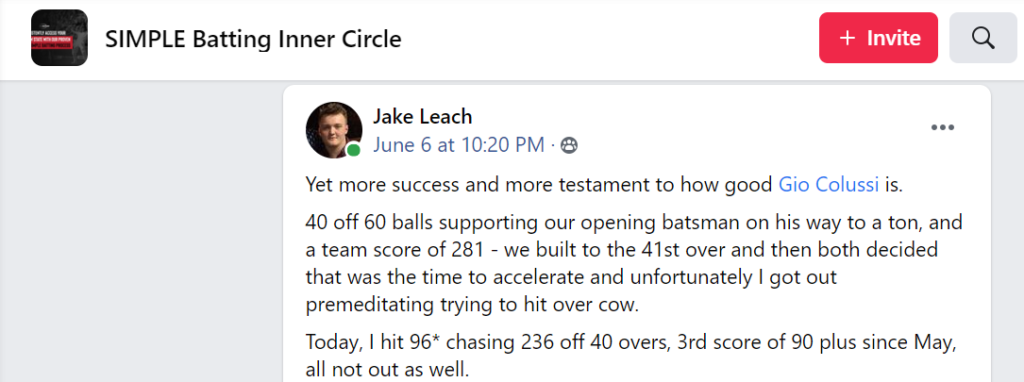
Task: Click the plus icon on Invite button
Action: 847,38
